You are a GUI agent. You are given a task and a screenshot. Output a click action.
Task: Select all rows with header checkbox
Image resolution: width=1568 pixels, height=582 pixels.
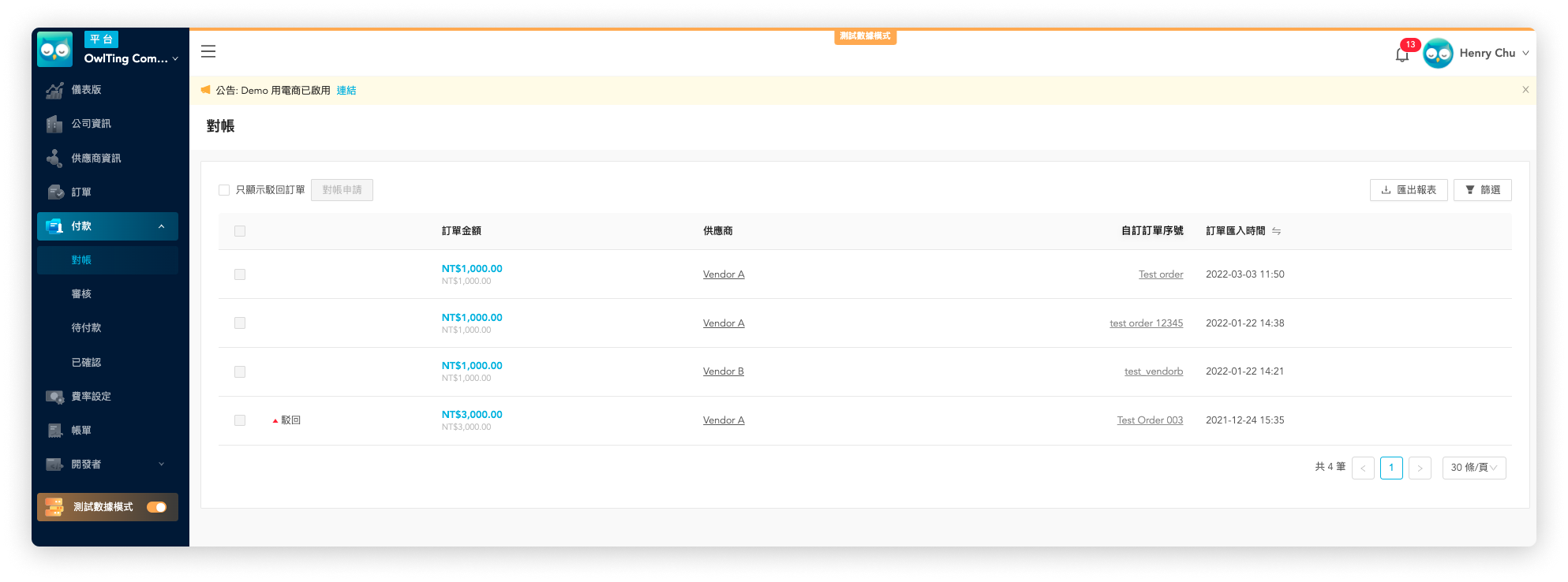tap(240, 231)
